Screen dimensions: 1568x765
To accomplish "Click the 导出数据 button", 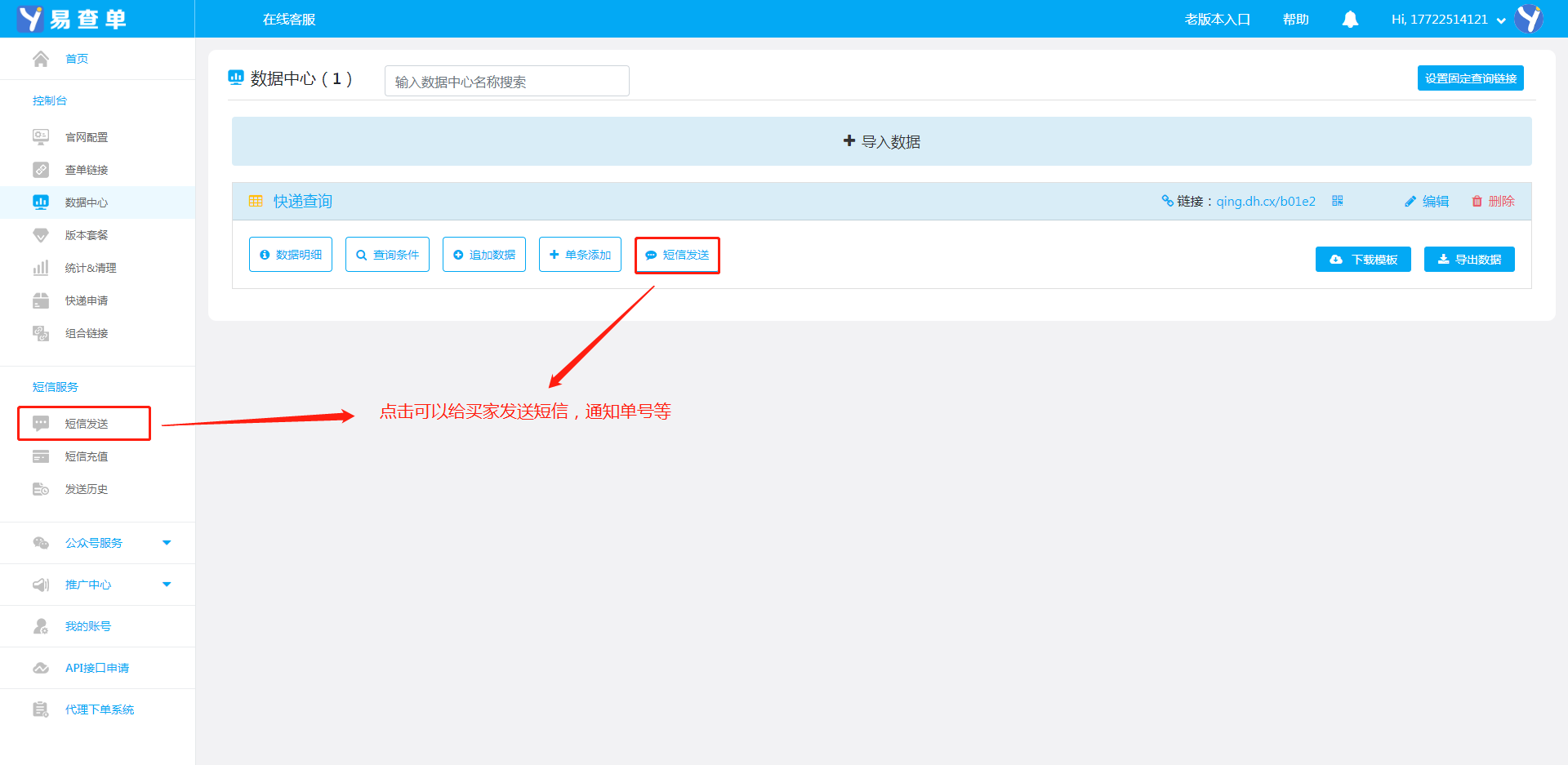I will tap(1468, 260).
